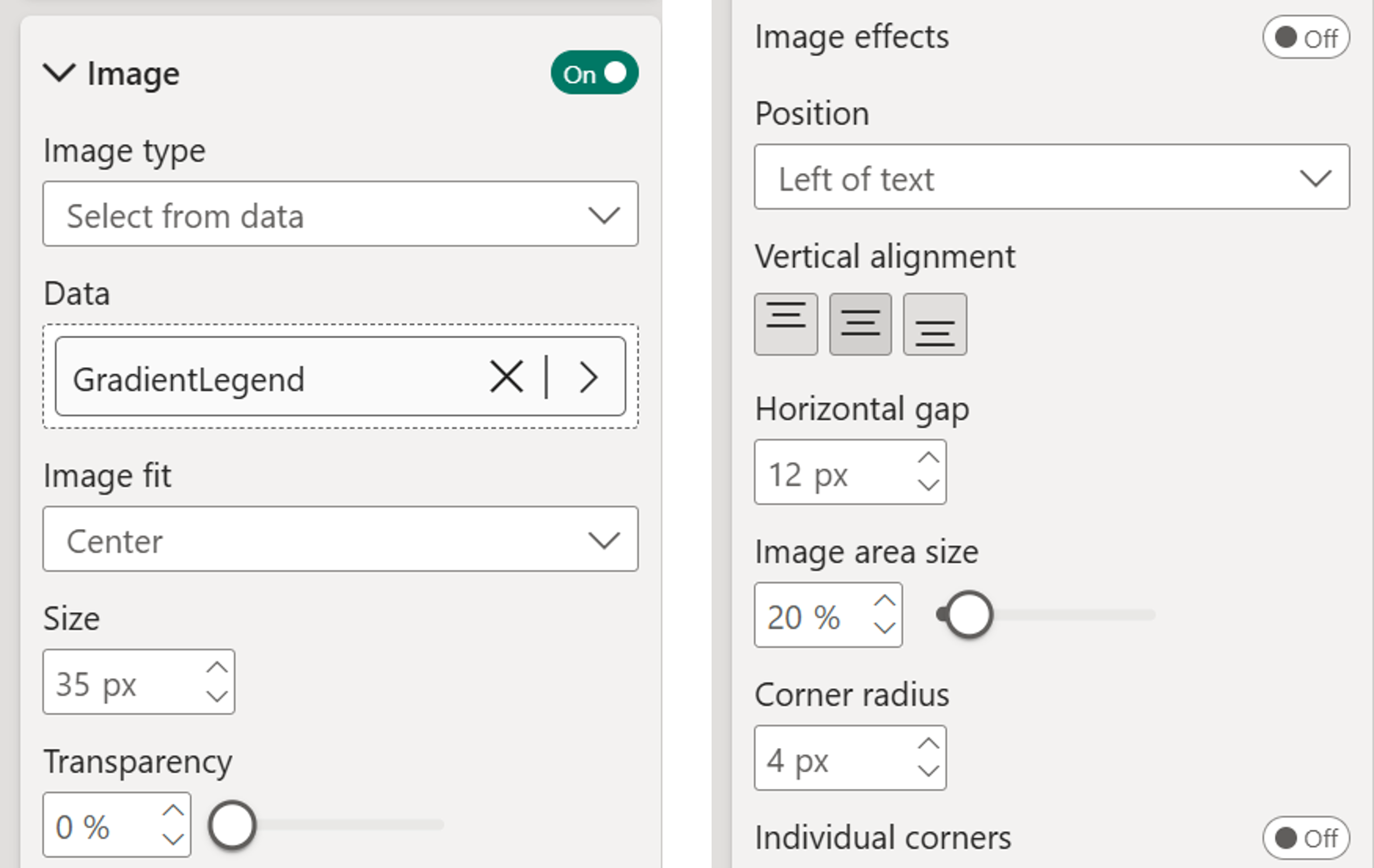The width and height of the screenshot is (1374, 868).
Task: Remove the GradientLegend data field
Action: [x=507, y=377]
